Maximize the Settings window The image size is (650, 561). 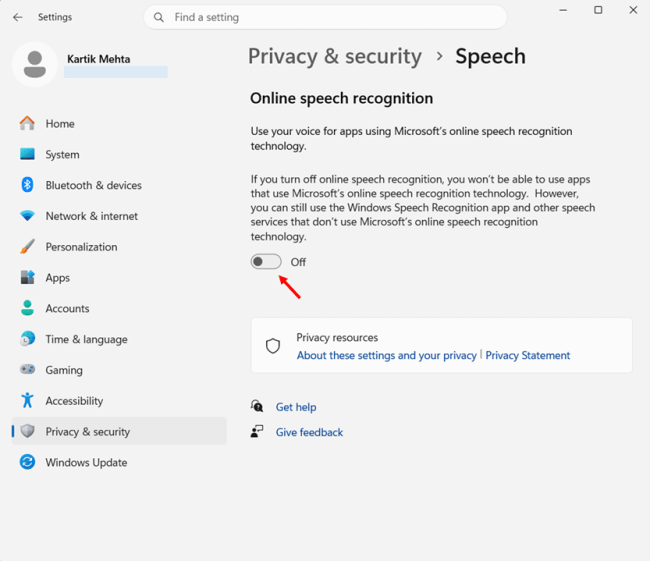coord(598,10)
